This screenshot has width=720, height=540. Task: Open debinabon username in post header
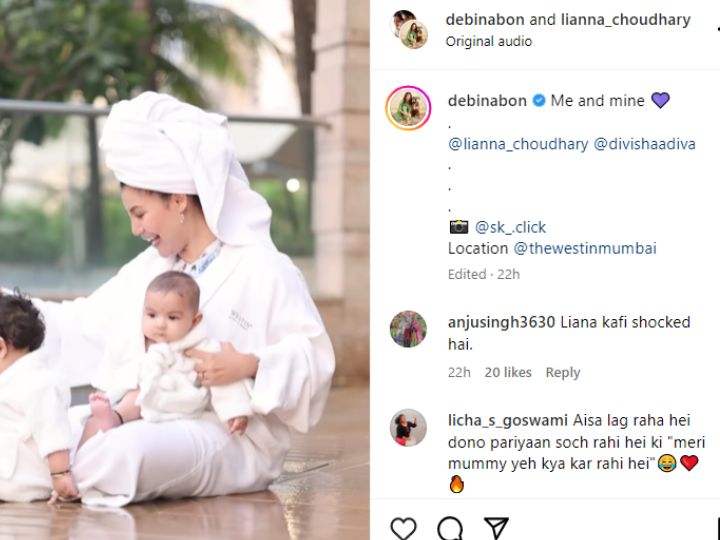(x=485, y=20)
